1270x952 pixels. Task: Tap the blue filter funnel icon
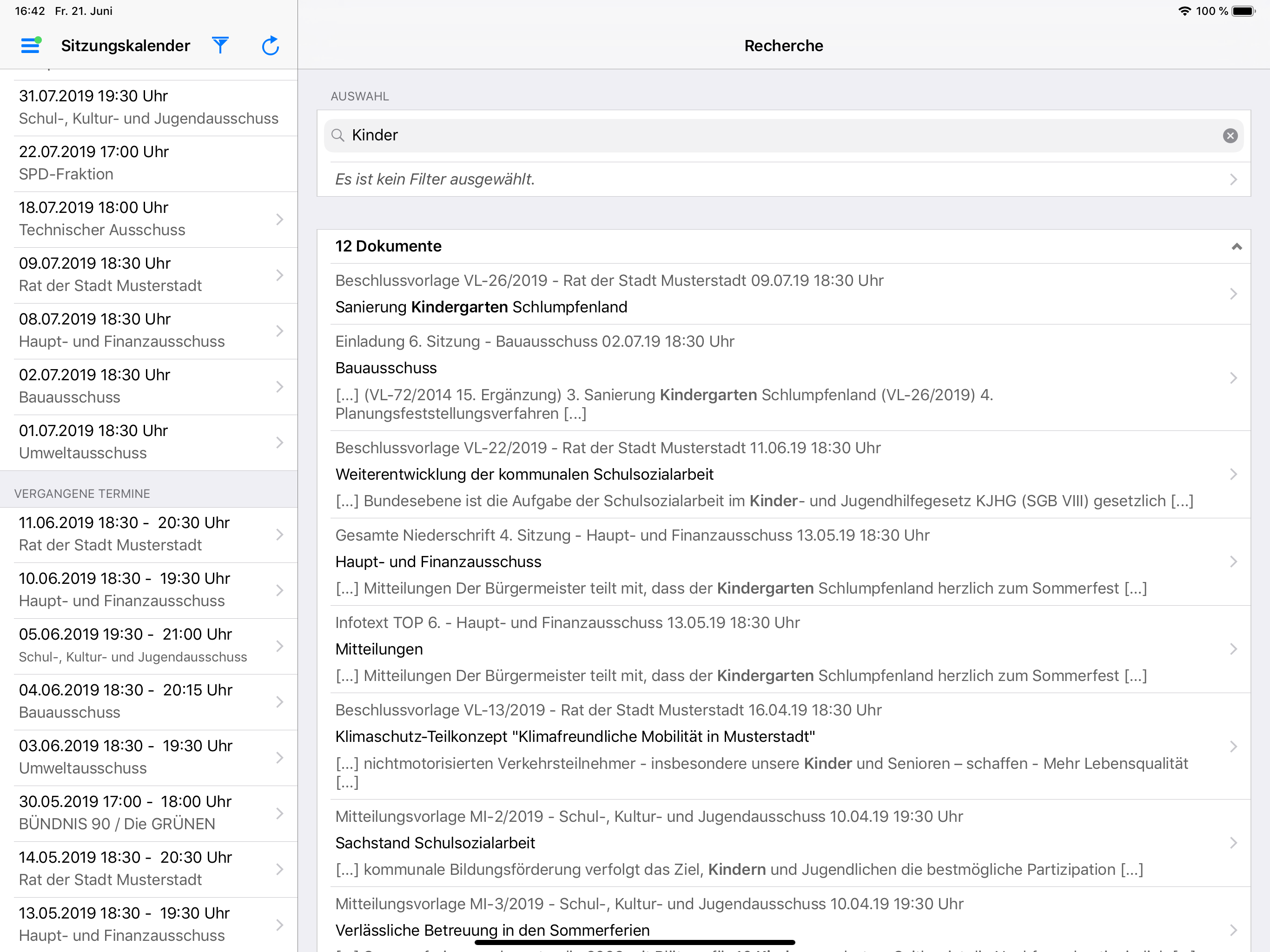[220, 46]
